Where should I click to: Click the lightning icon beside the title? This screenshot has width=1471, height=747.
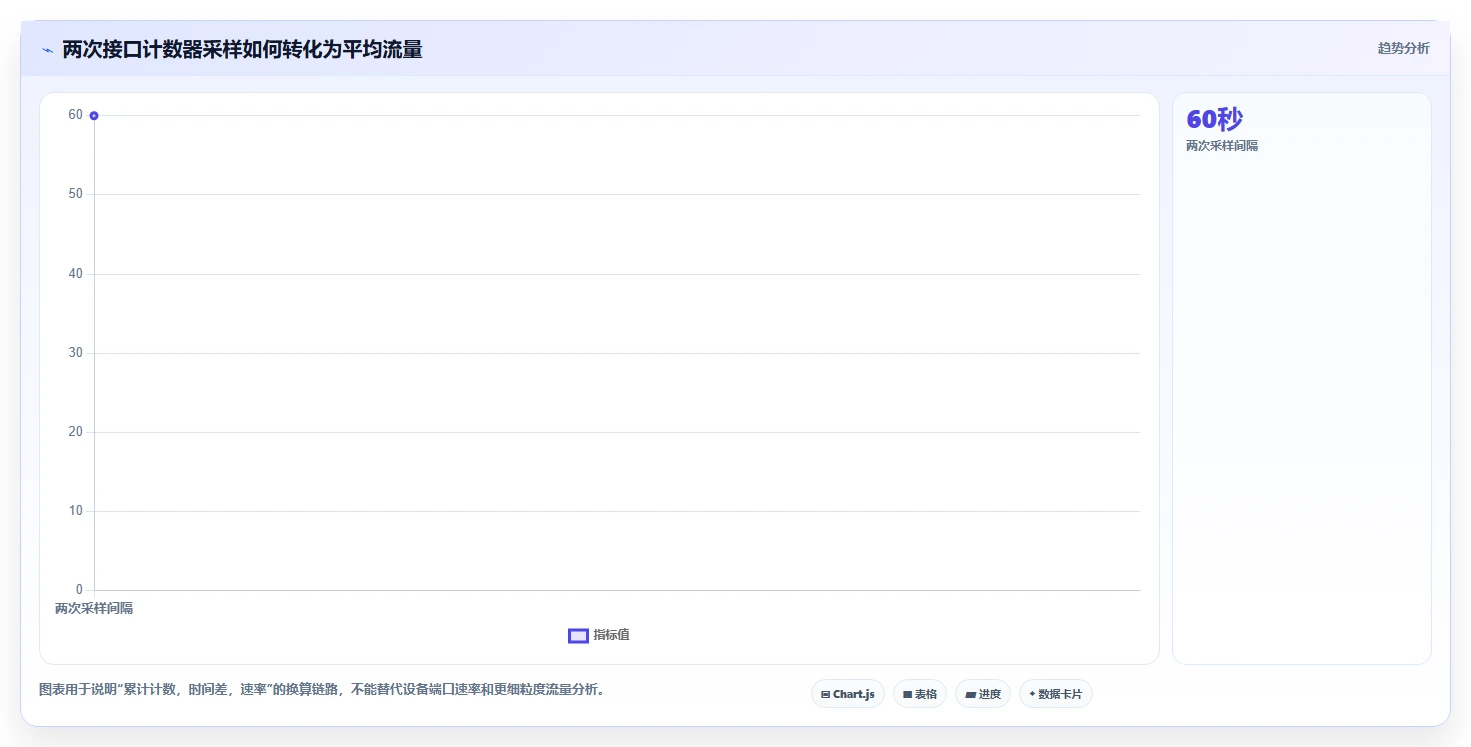pos(47,50)
